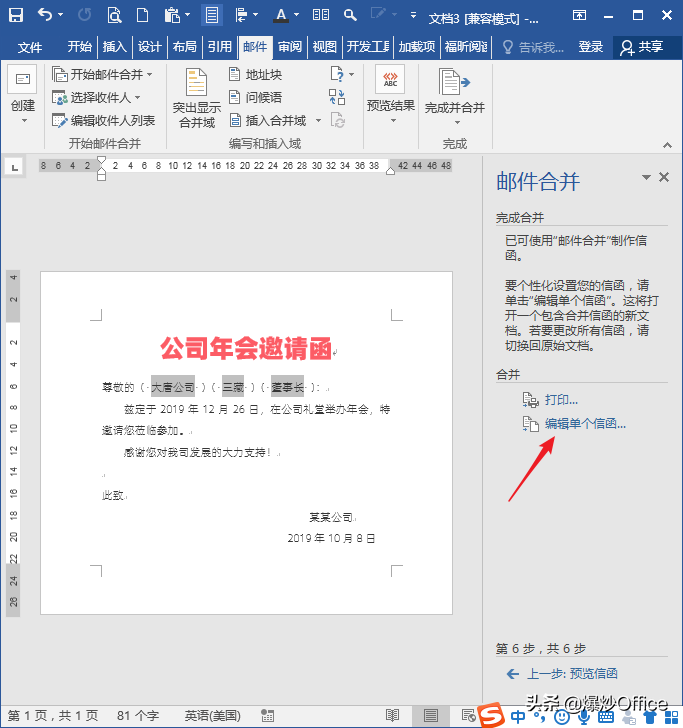This screenshot has height=728, width=683.
Task: Undo the last action
Action: (45, 15)
